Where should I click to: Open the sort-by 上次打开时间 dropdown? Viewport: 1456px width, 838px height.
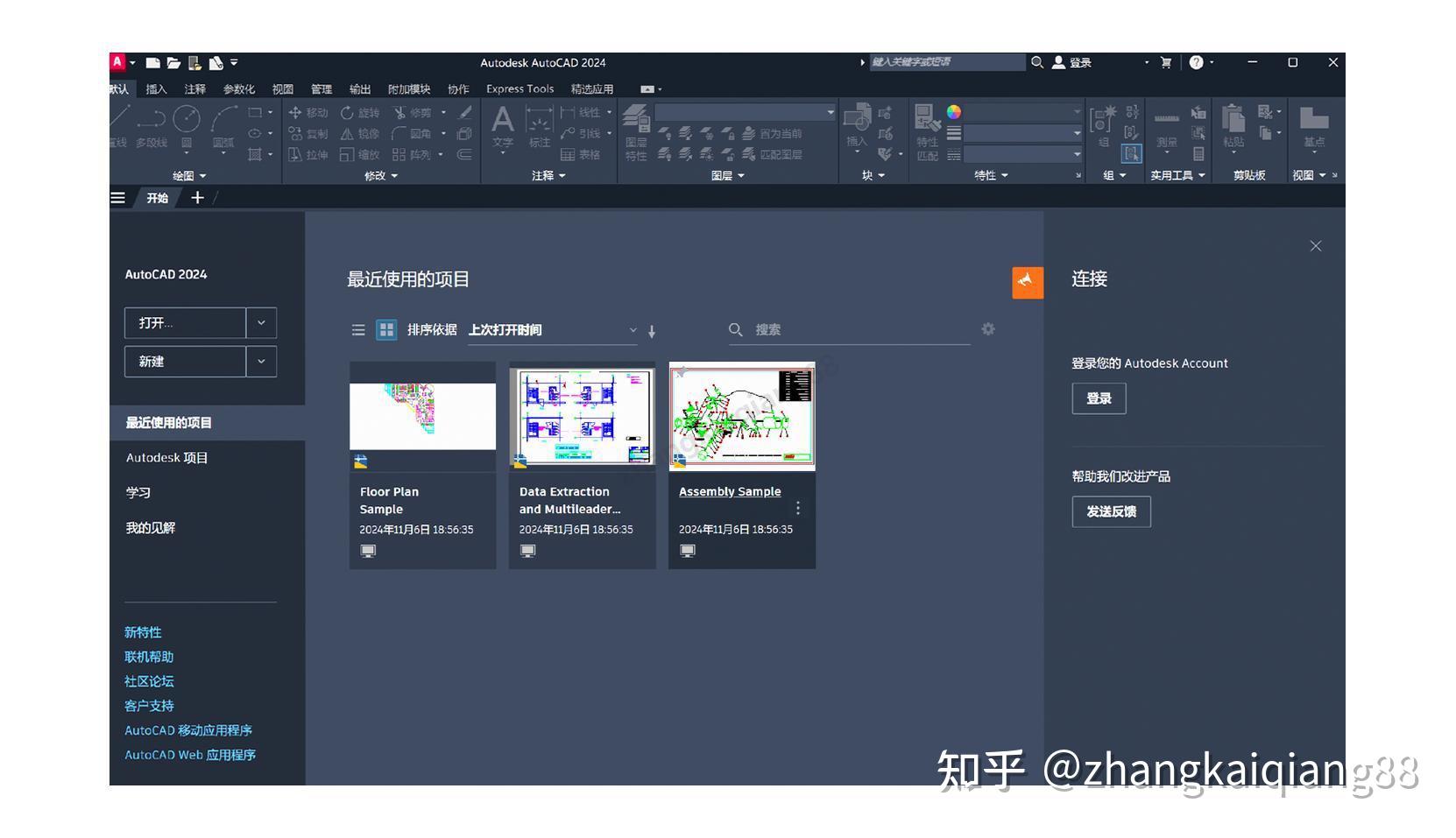tap(553, 330)
